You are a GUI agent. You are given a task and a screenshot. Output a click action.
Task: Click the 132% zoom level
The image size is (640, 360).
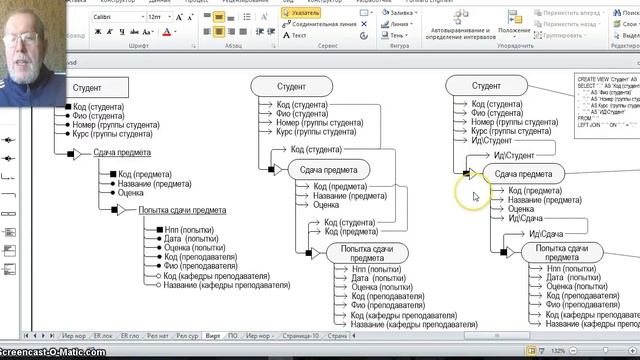[558, 351]
